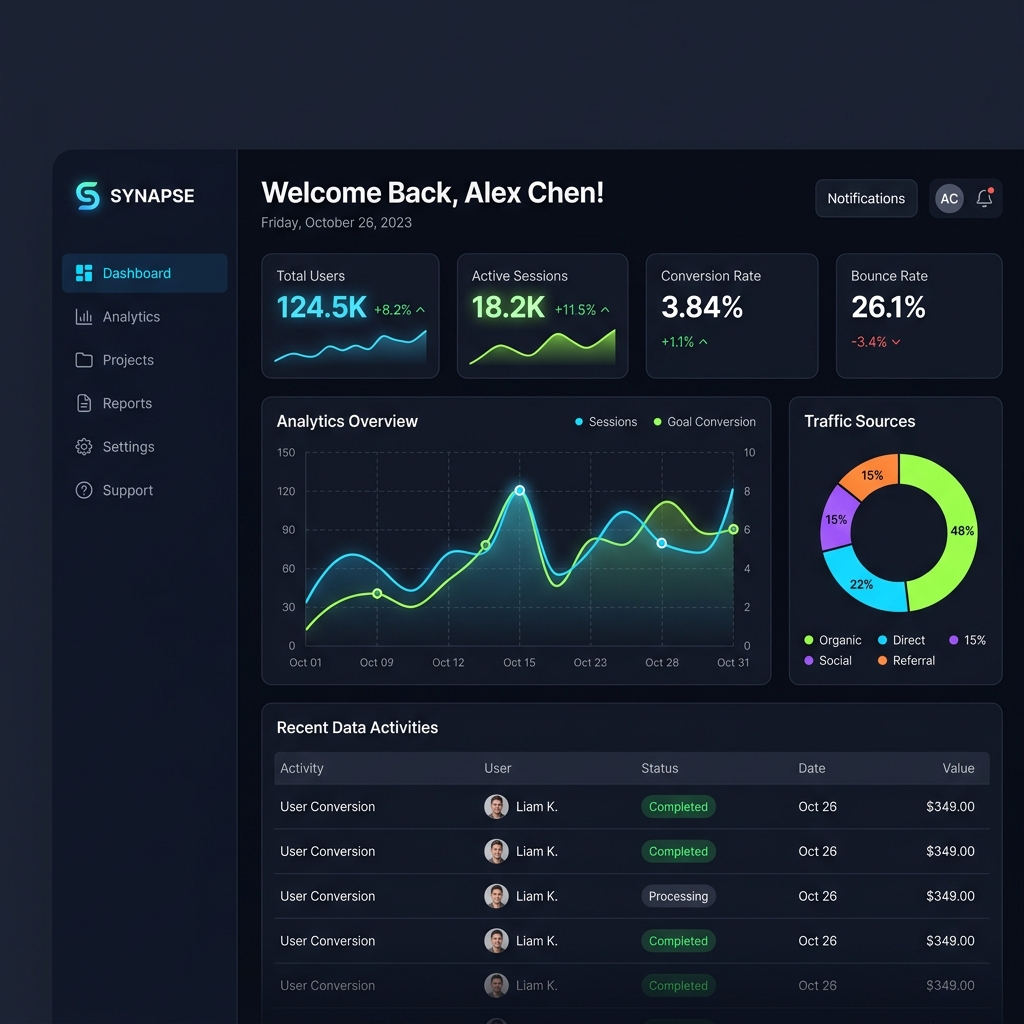Click the green 48% donut segment

(x=961, y=530)
